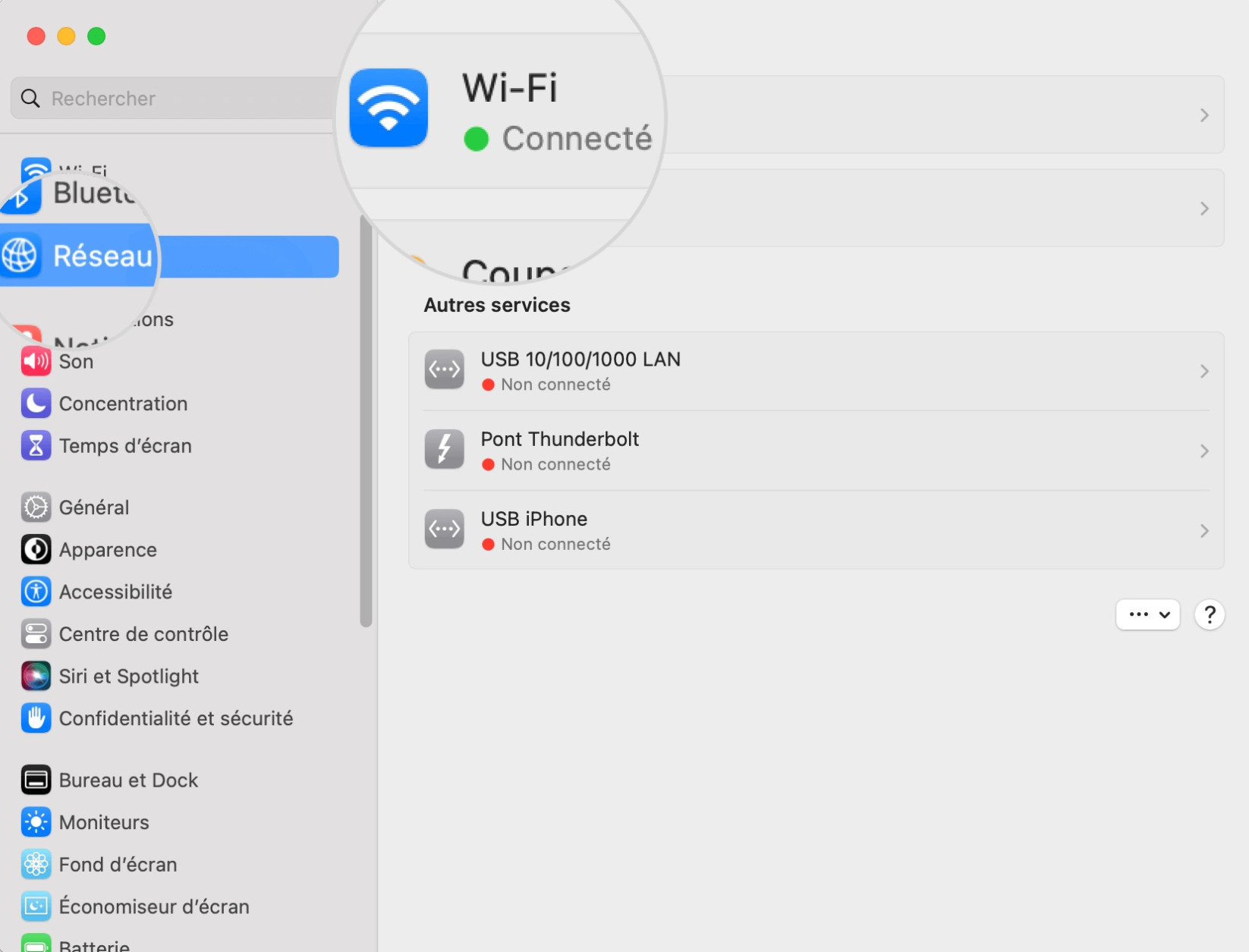This screenshot has height=952, width=1249.
Task: Go to Général settings
Action: pos(181,507)
